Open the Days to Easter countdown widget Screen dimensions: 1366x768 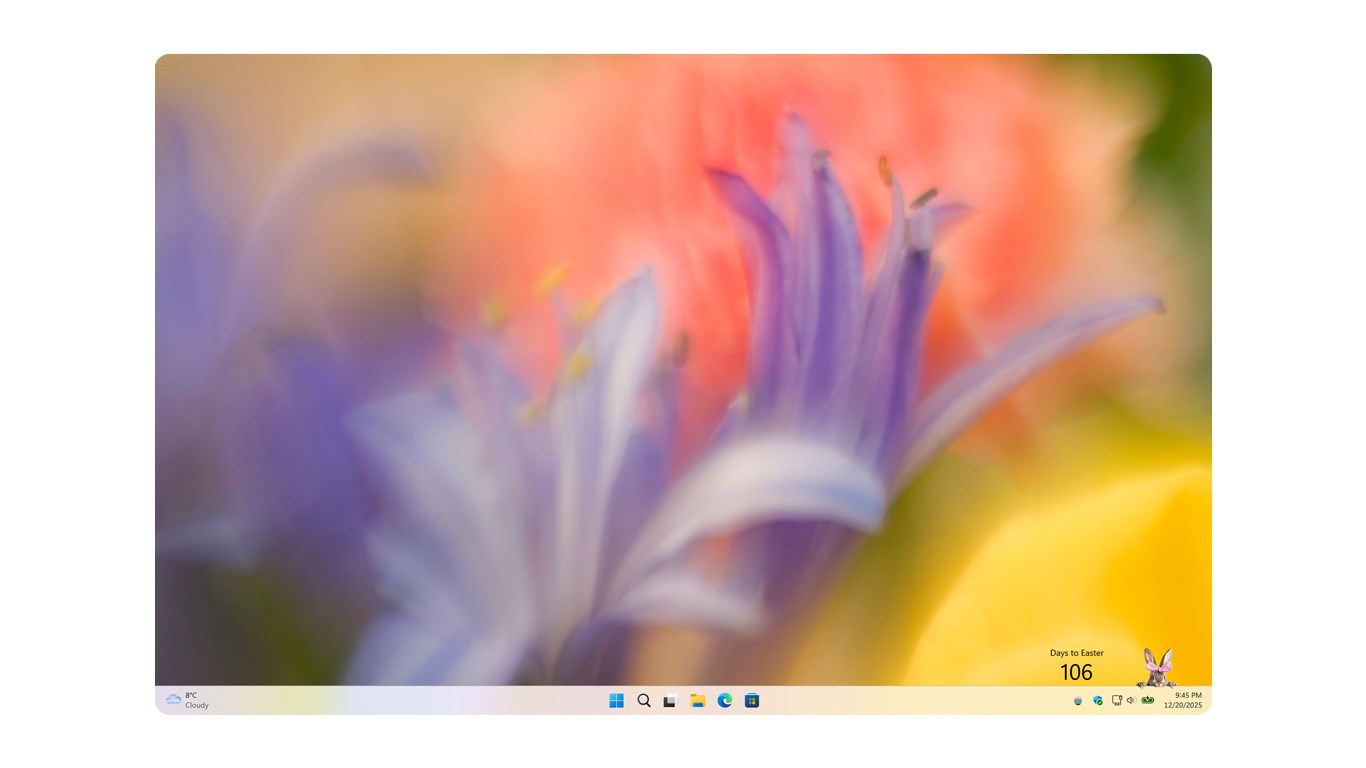point(1078,653)
